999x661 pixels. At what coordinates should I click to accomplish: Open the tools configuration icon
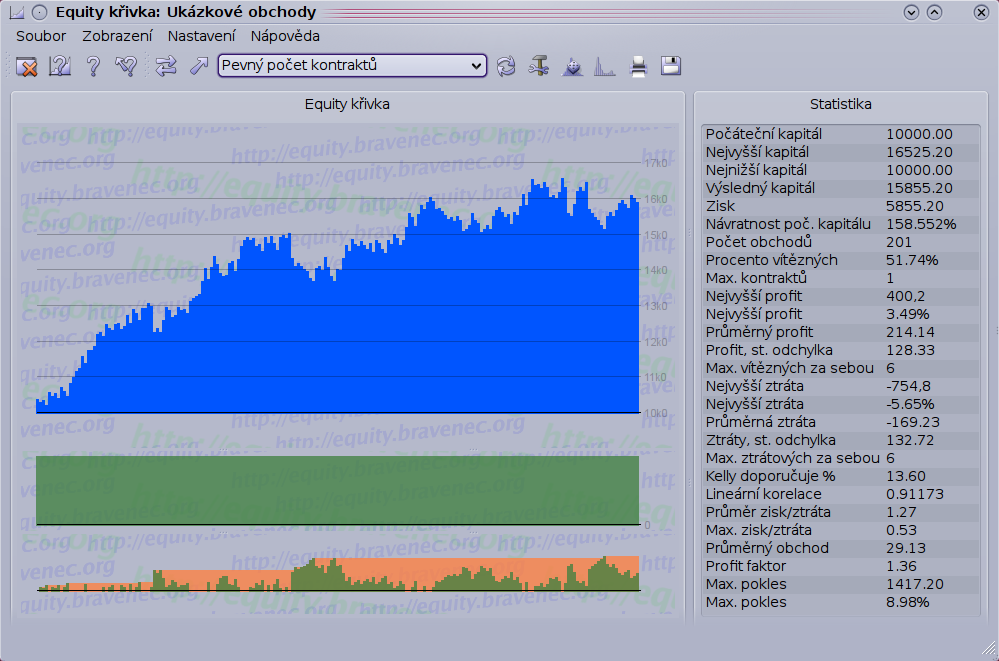coord(539,67)
